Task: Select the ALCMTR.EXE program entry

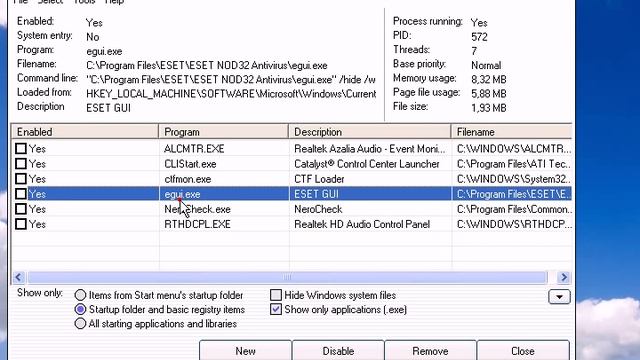Action: click(x=194, y=149)
